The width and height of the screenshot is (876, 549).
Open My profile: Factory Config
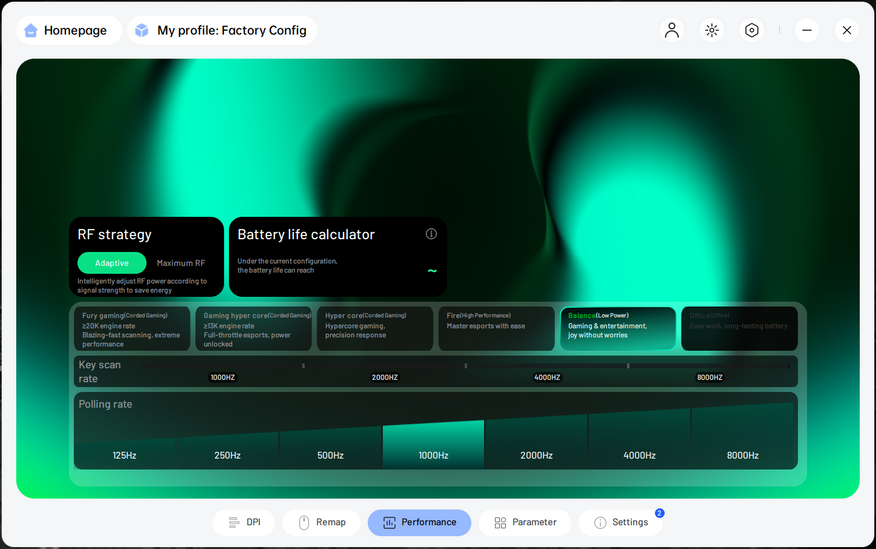click(222, 30)
